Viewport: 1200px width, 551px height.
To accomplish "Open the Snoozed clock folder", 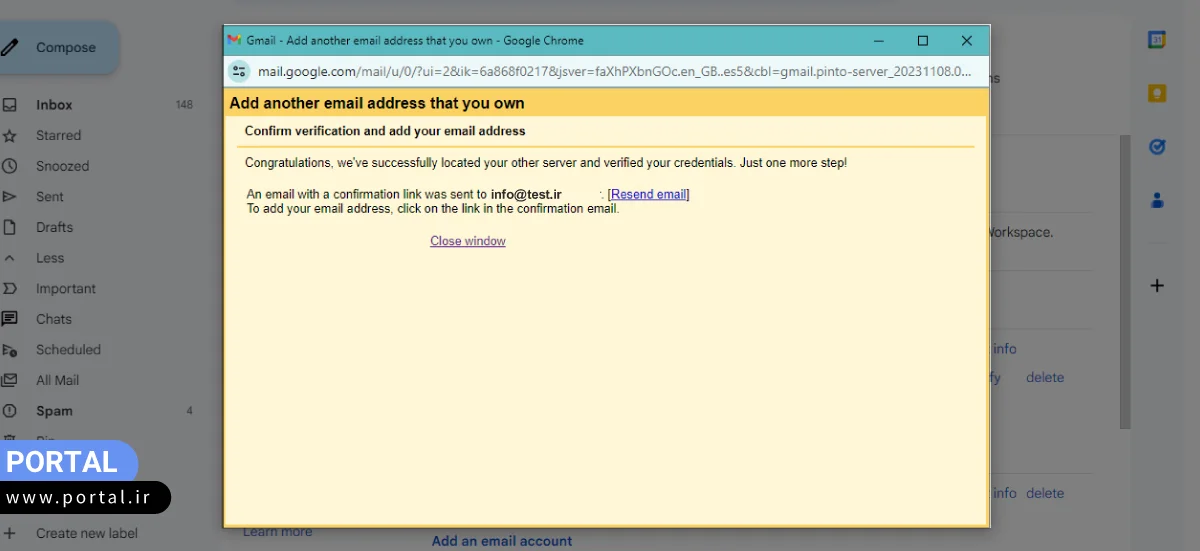I will (x=62, y=166).
